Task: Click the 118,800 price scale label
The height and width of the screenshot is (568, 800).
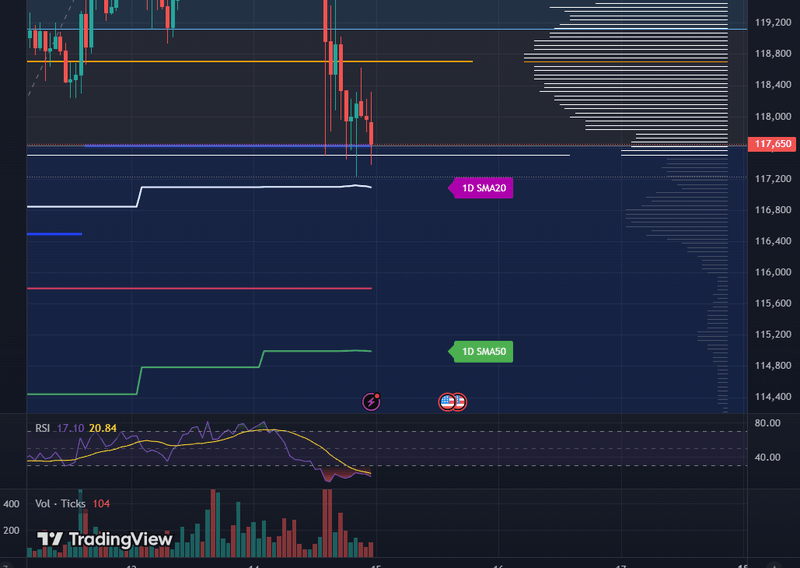Action: coord(773,54)
